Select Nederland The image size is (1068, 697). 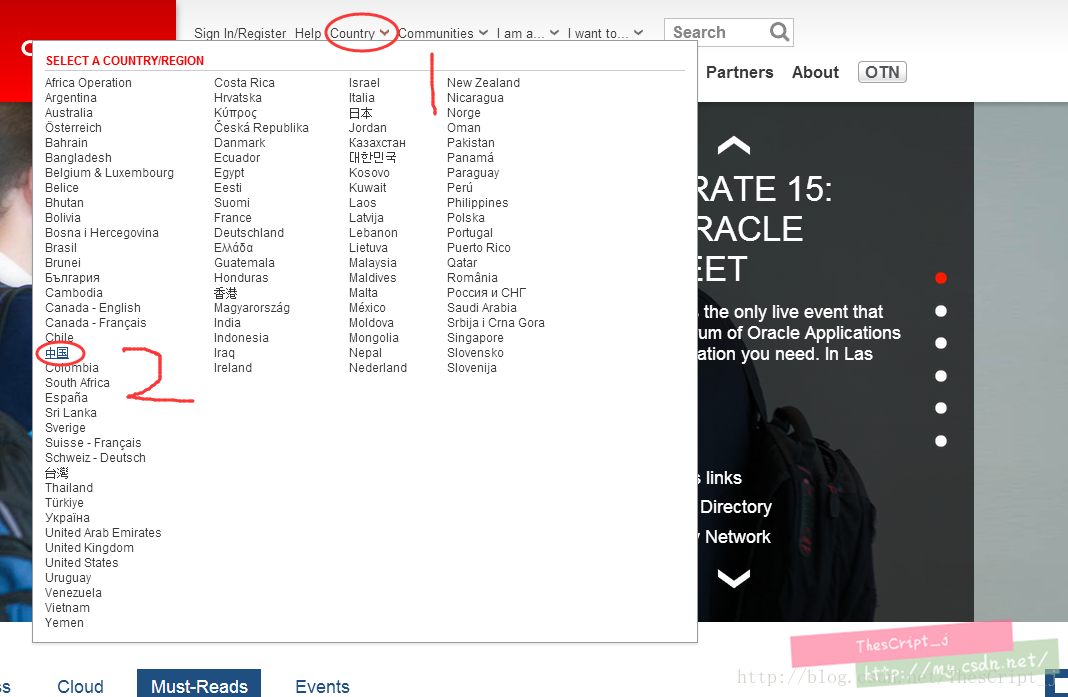click(x=378, y=368)
